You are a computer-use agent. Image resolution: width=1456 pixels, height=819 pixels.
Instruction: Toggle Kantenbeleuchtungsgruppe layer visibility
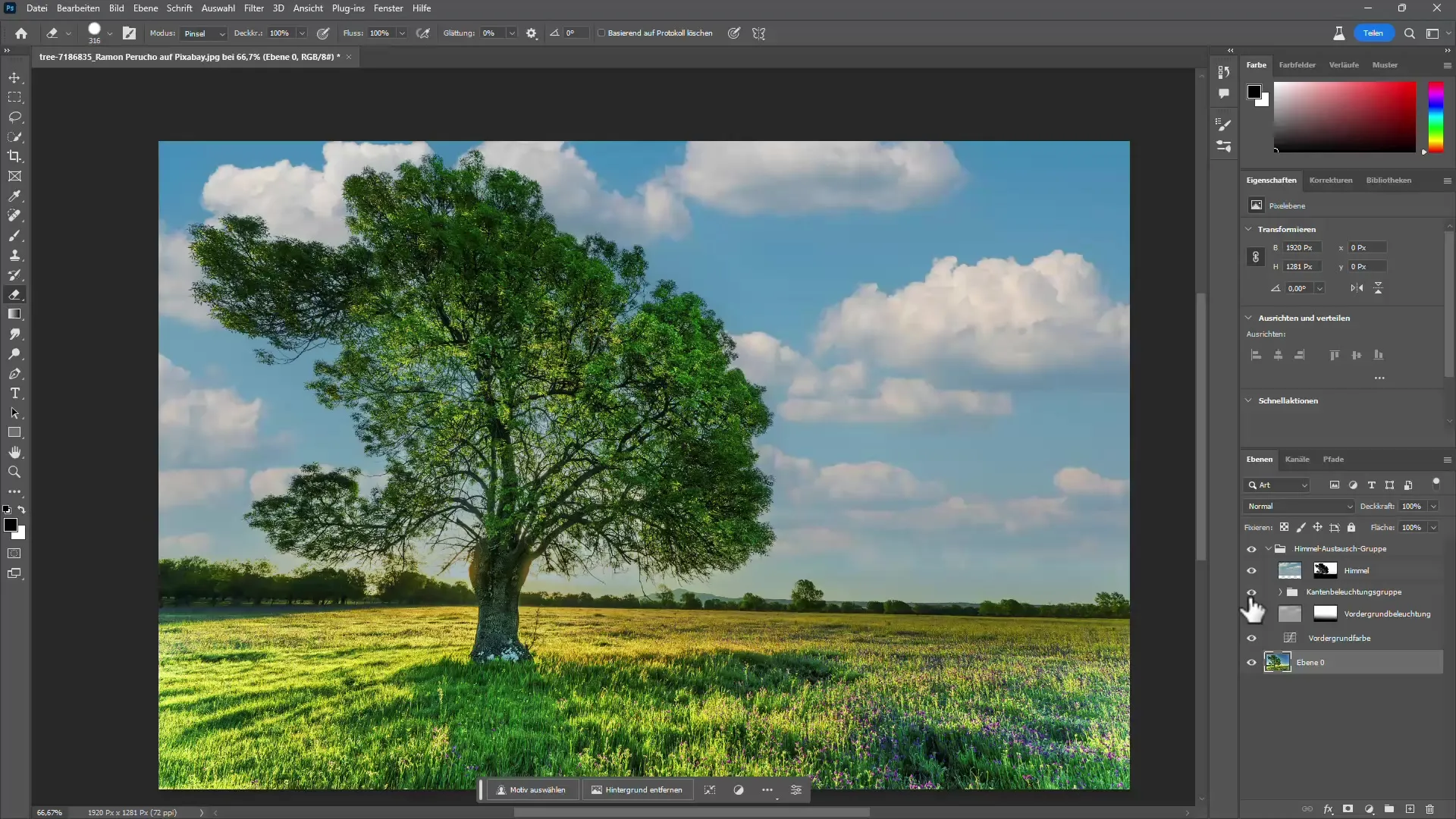[1251, 591]
